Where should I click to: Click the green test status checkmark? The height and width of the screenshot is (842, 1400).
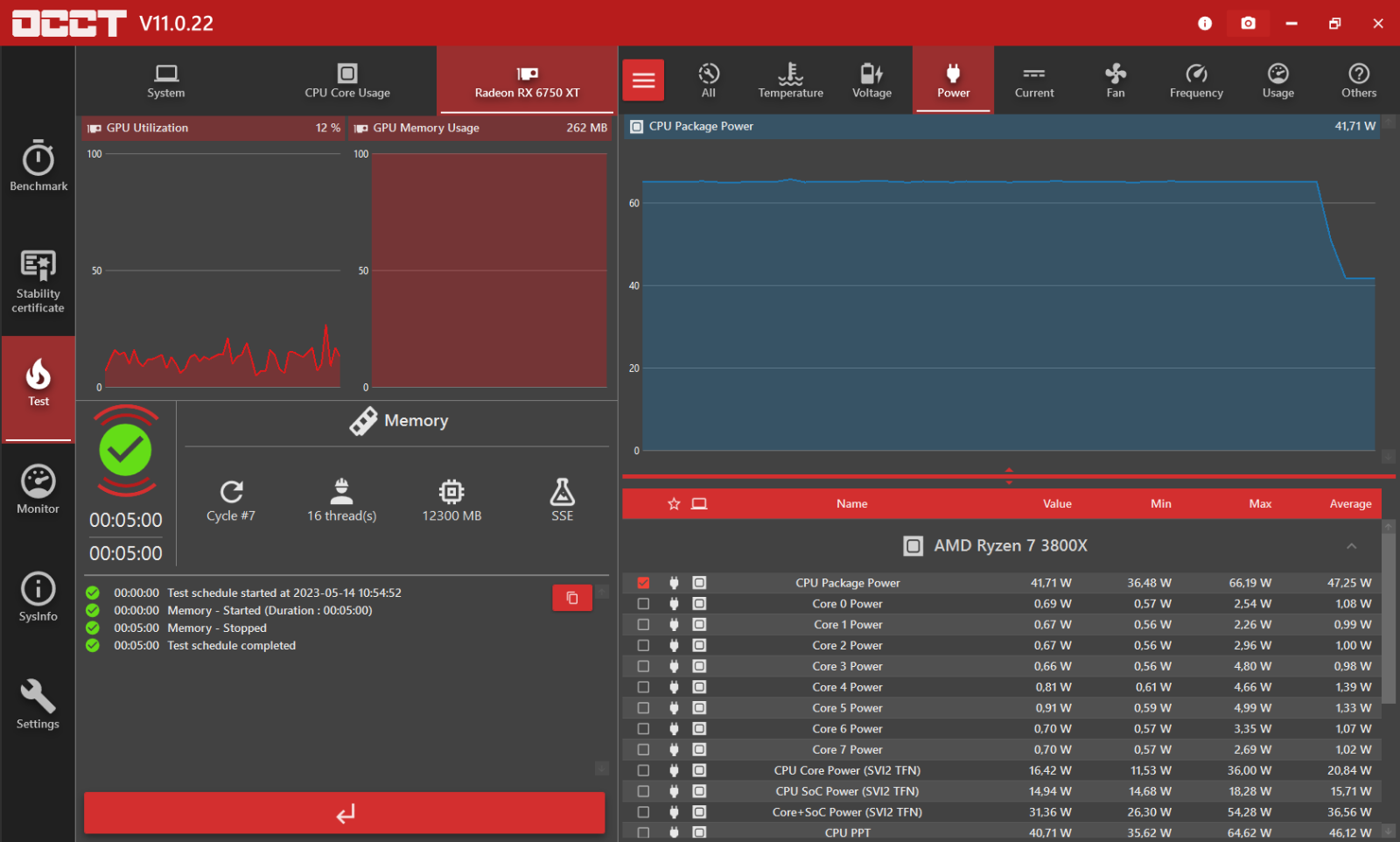[125, 450]
